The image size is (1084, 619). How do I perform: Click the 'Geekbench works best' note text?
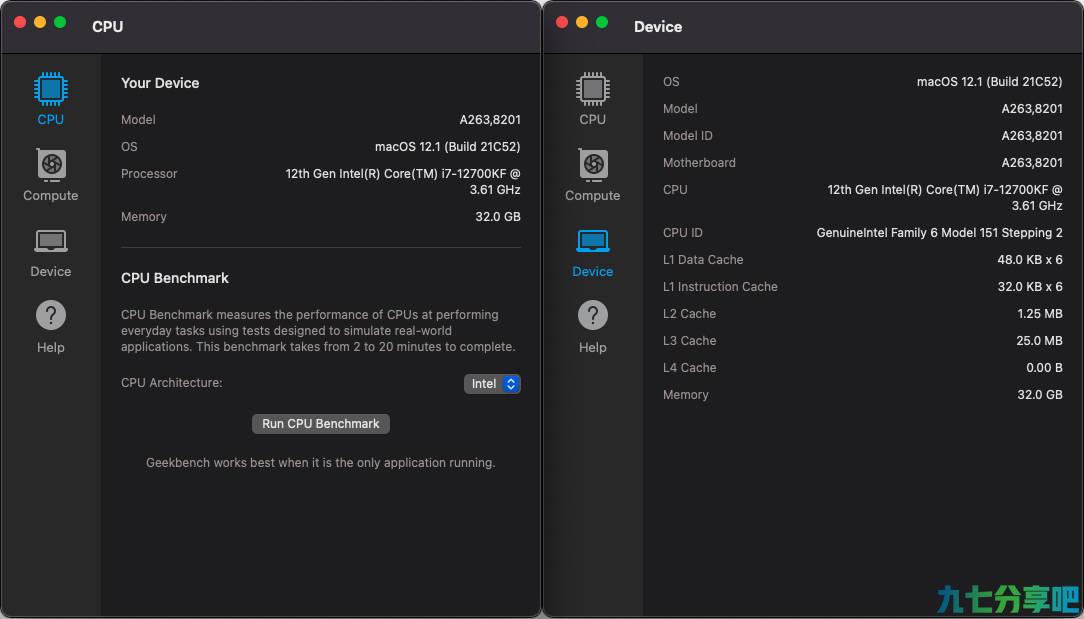click(x=321, y=463)
